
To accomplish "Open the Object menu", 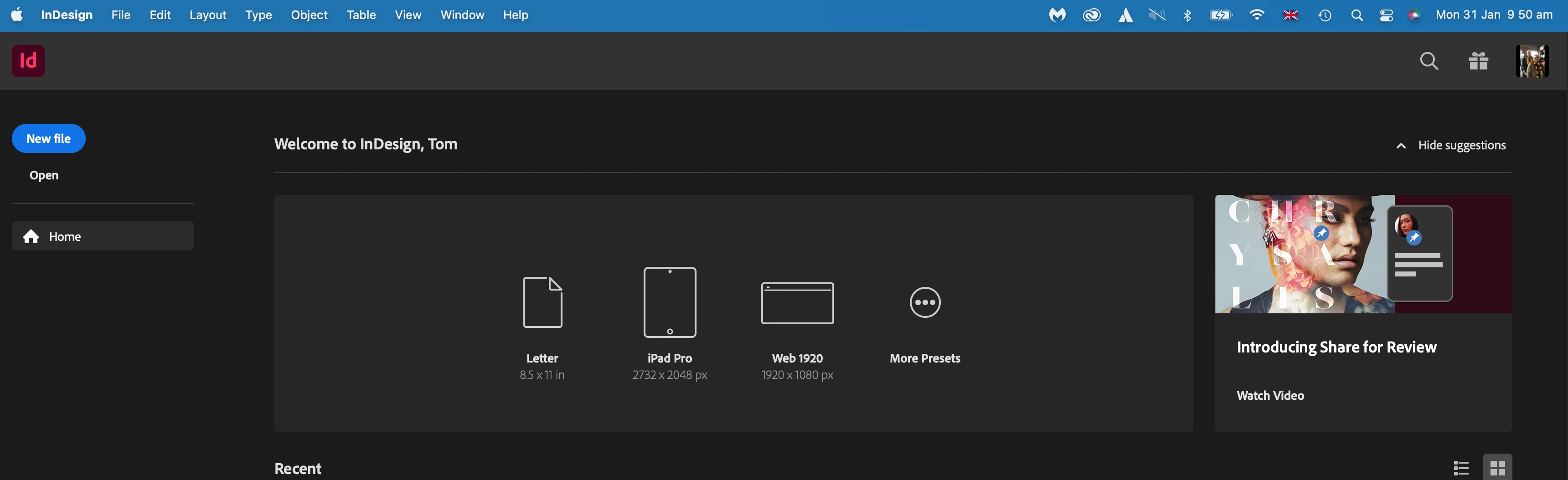I will [x=309, y=15].
